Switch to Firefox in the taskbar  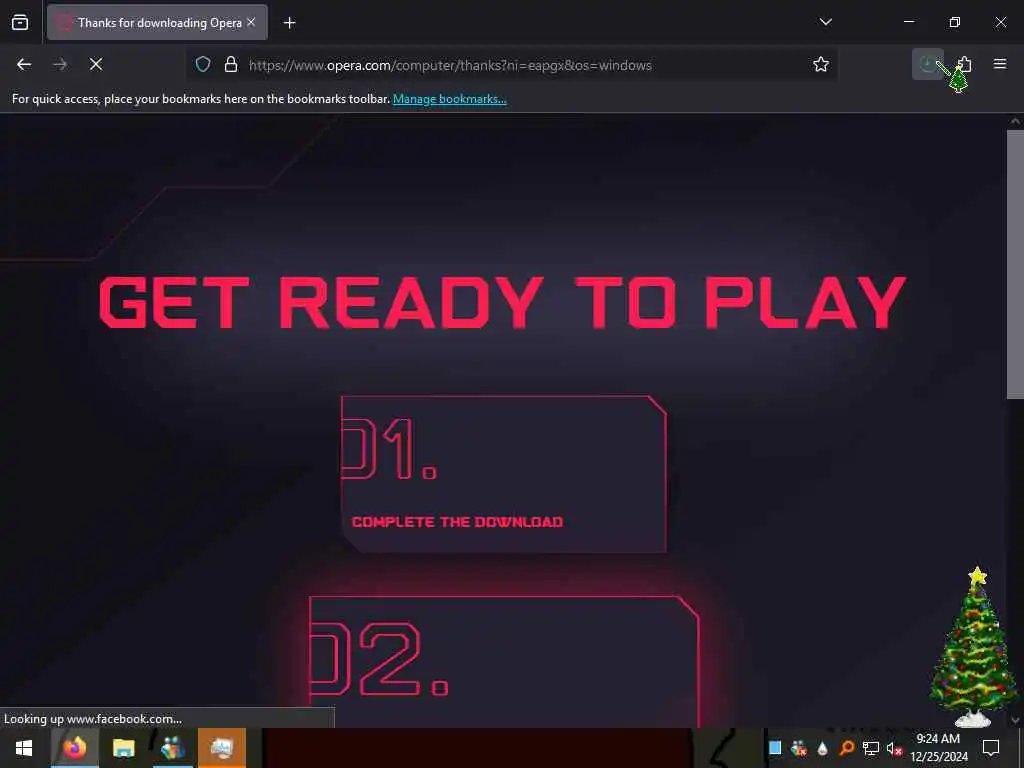74,748
